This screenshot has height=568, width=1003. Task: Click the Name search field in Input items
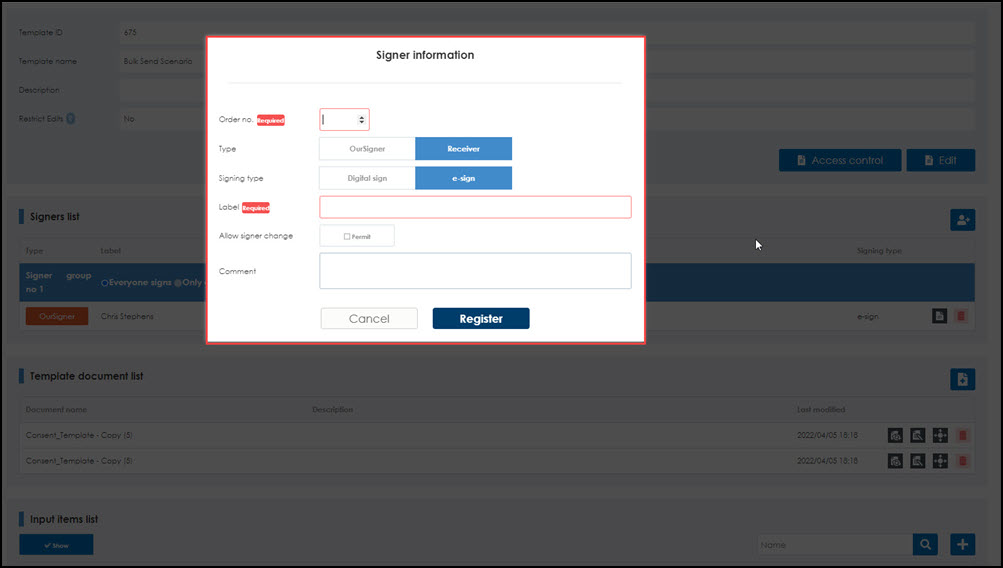click(x=835, y=544)
